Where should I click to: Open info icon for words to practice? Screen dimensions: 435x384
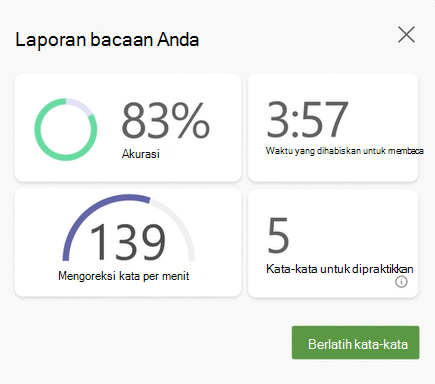tap(401, 282)
